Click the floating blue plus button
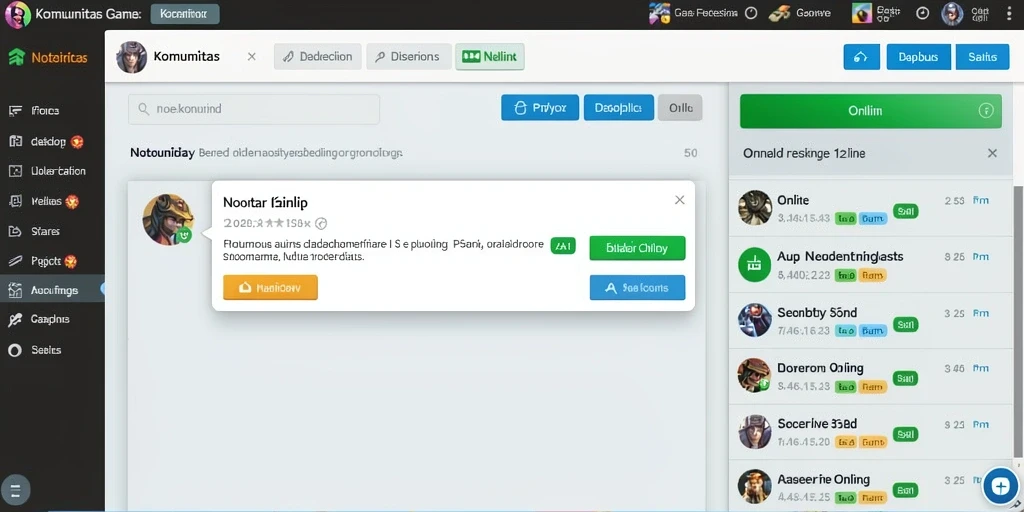The height and width of the screenshot is (512, 1024). [1000, 486]
